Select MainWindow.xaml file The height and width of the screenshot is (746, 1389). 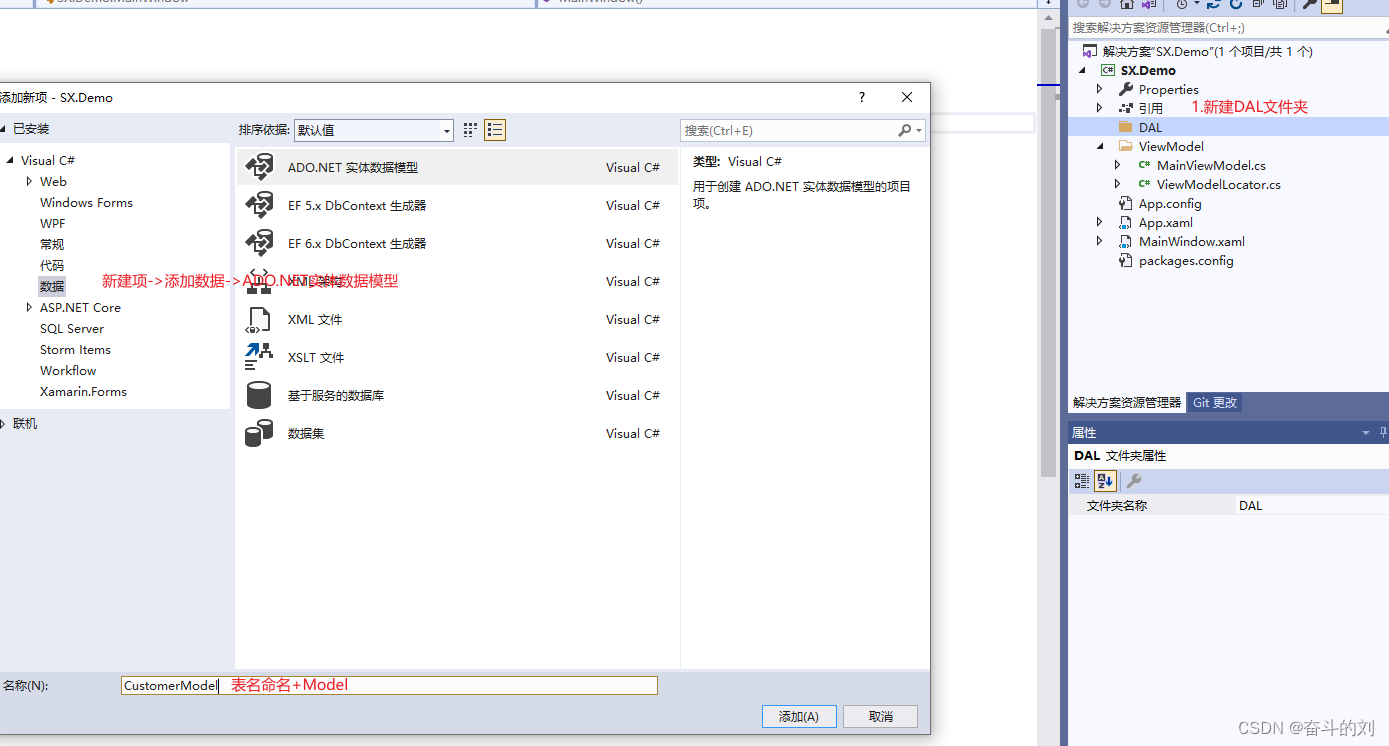[1191, 241]
